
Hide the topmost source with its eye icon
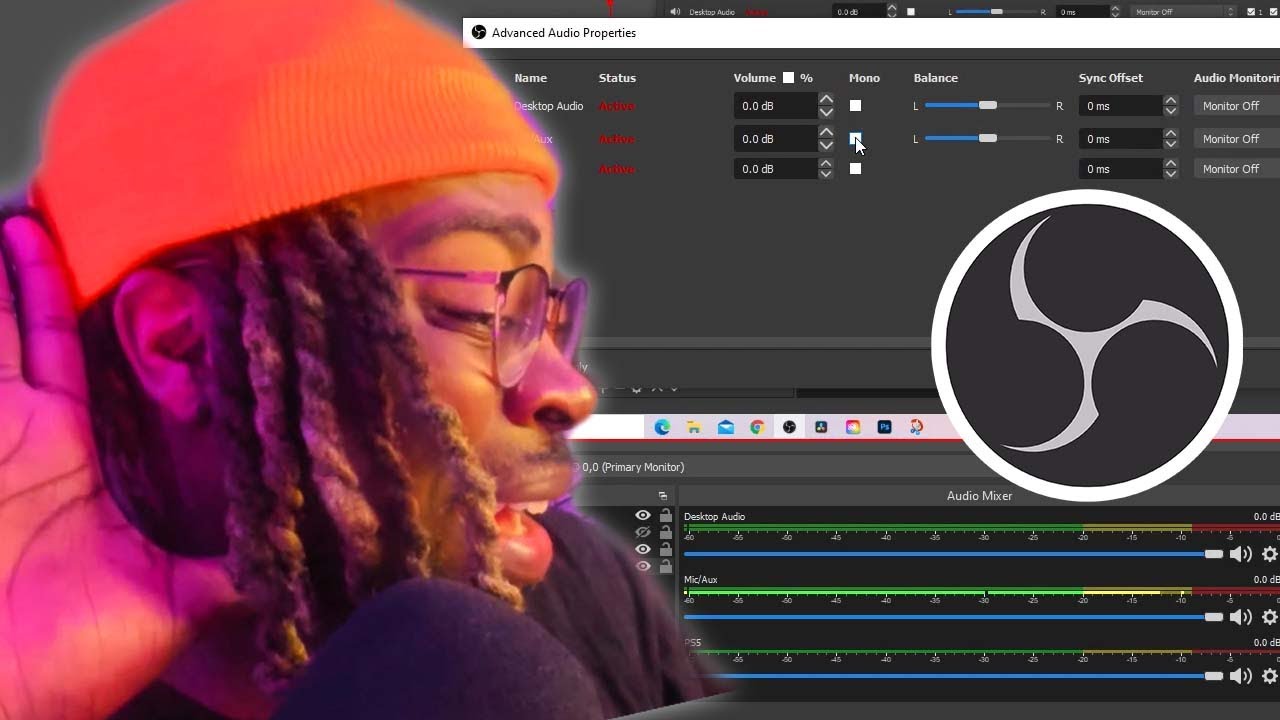[x=643, y=516]
